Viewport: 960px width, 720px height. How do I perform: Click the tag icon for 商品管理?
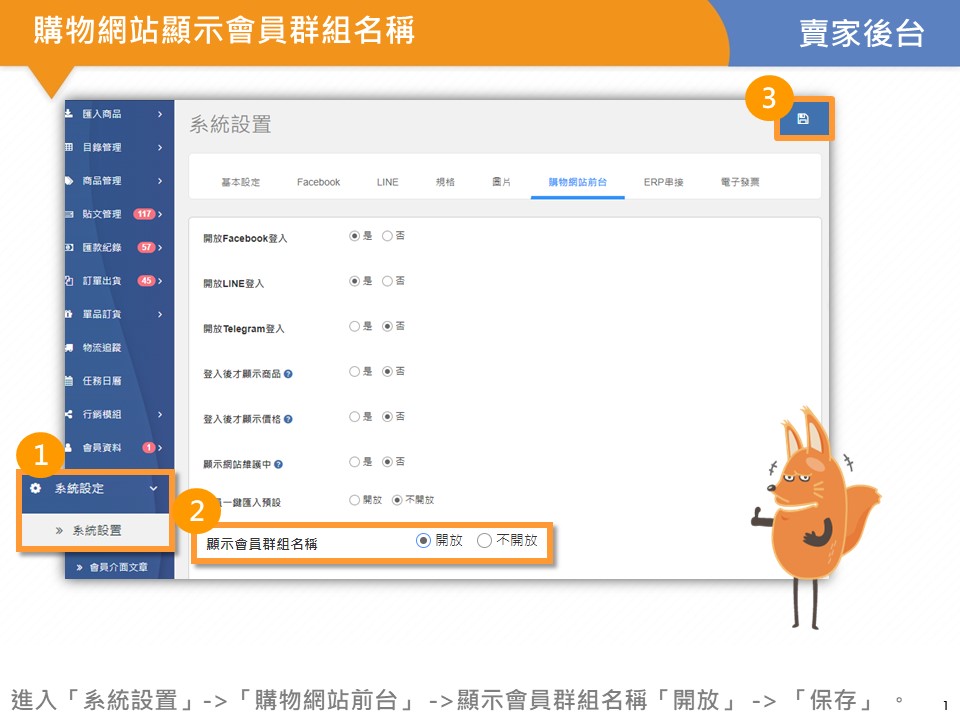click(69, 181)
